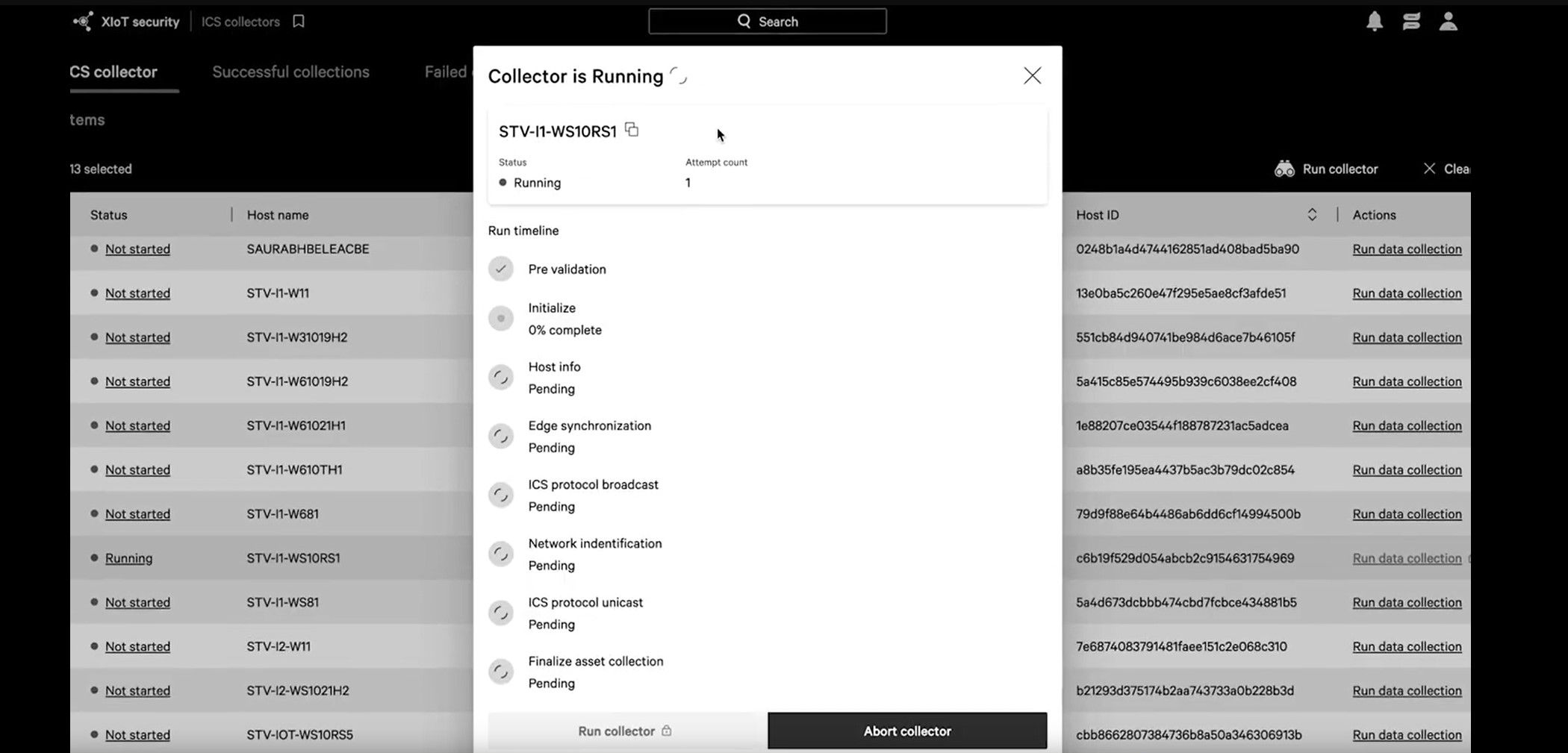Image resolution: width=1568 pixels, height=753 pixels.
Task: Click the locked Run collector dialog button
Action: tap(626, 731)
